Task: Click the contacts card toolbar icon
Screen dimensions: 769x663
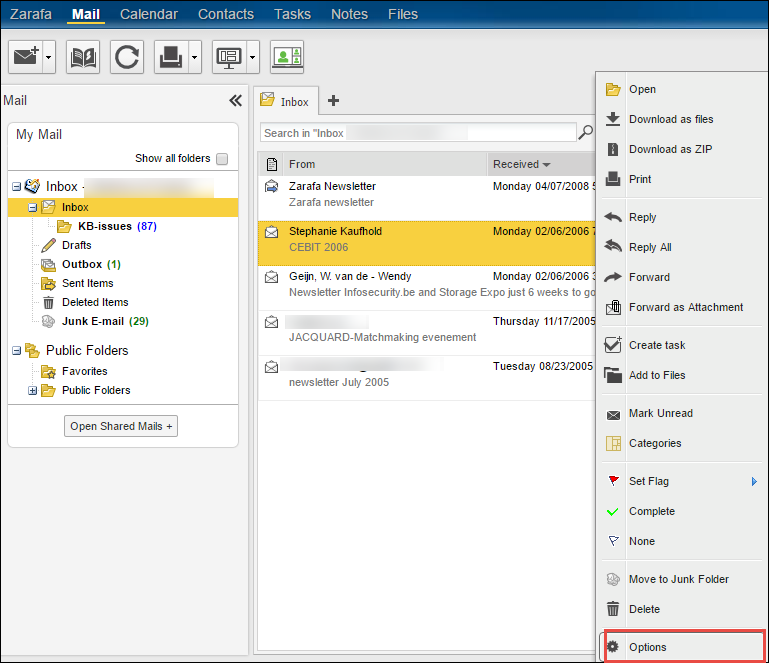Action: tap(287, 57)
